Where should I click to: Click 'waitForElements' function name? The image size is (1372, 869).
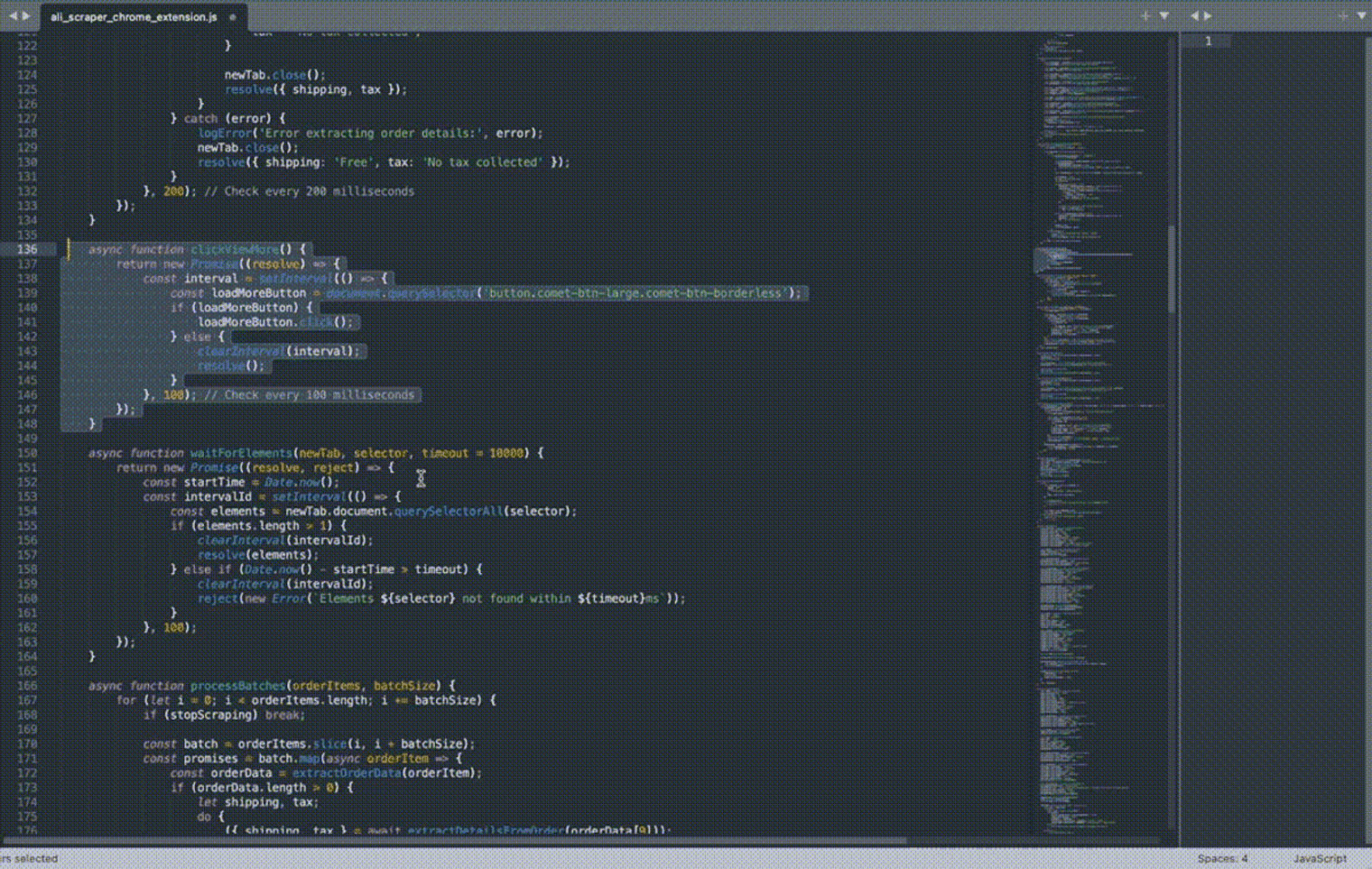point(241,453)
